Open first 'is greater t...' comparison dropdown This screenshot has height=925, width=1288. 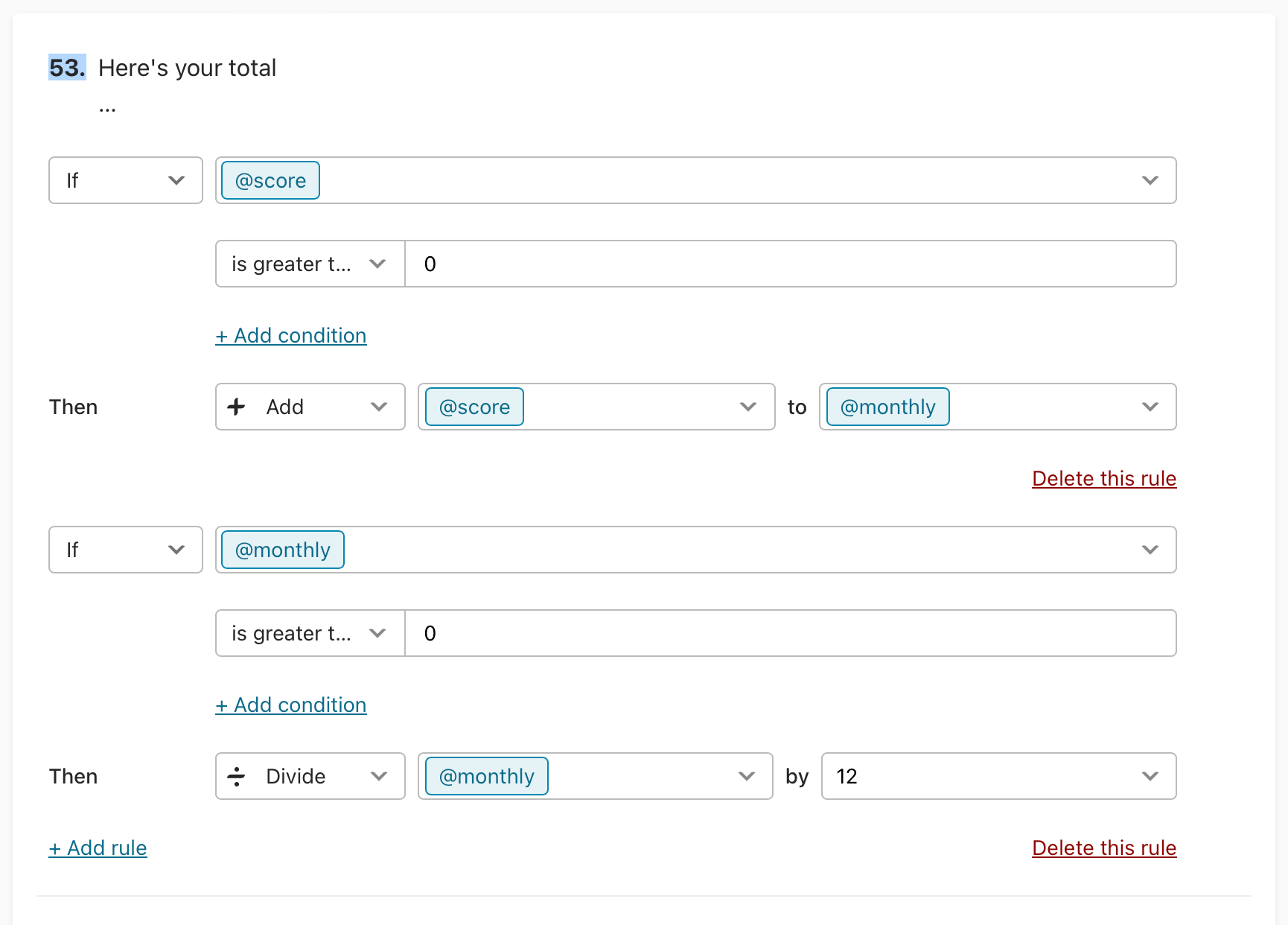coord(310,264)
